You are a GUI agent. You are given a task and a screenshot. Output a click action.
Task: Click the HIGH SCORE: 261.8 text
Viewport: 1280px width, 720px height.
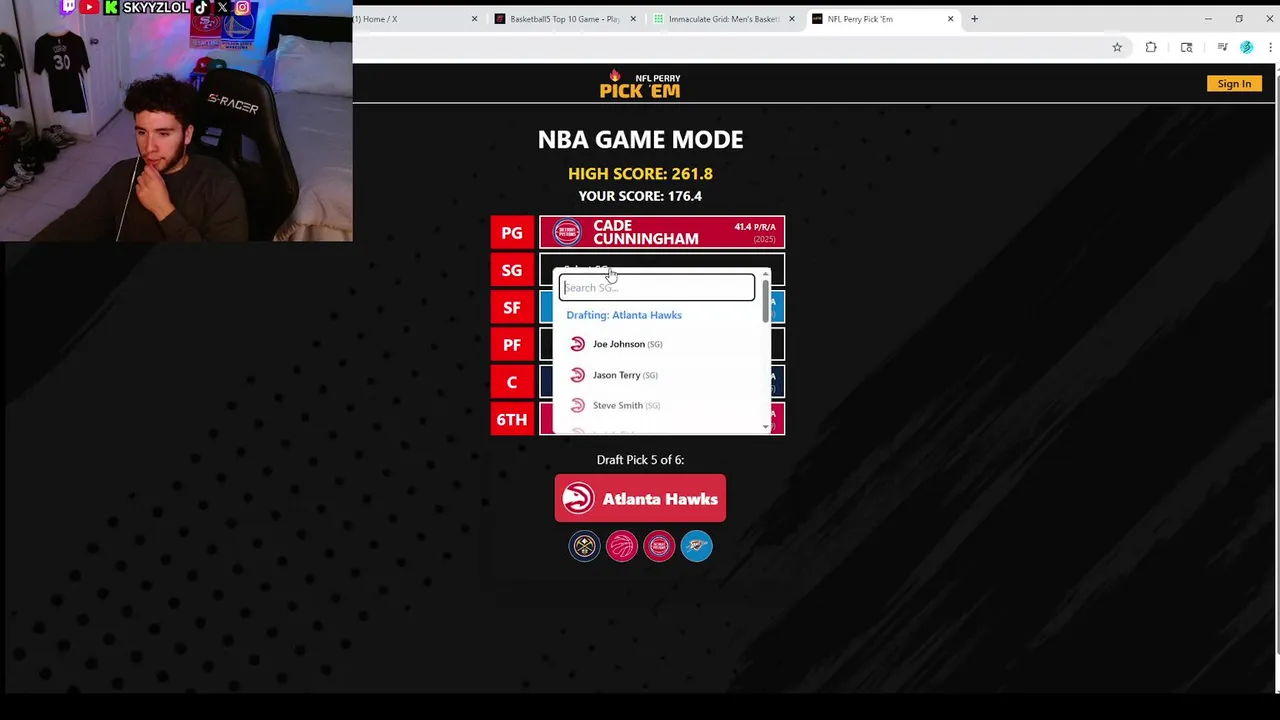click(640, 174)
